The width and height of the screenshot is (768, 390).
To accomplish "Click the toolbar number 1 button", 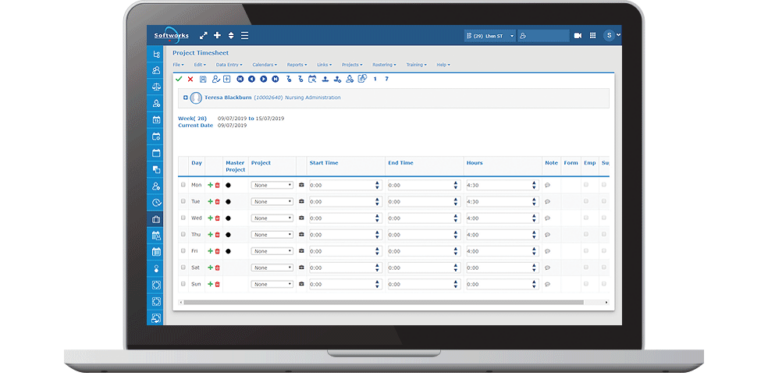I will [x=375, y=79].
